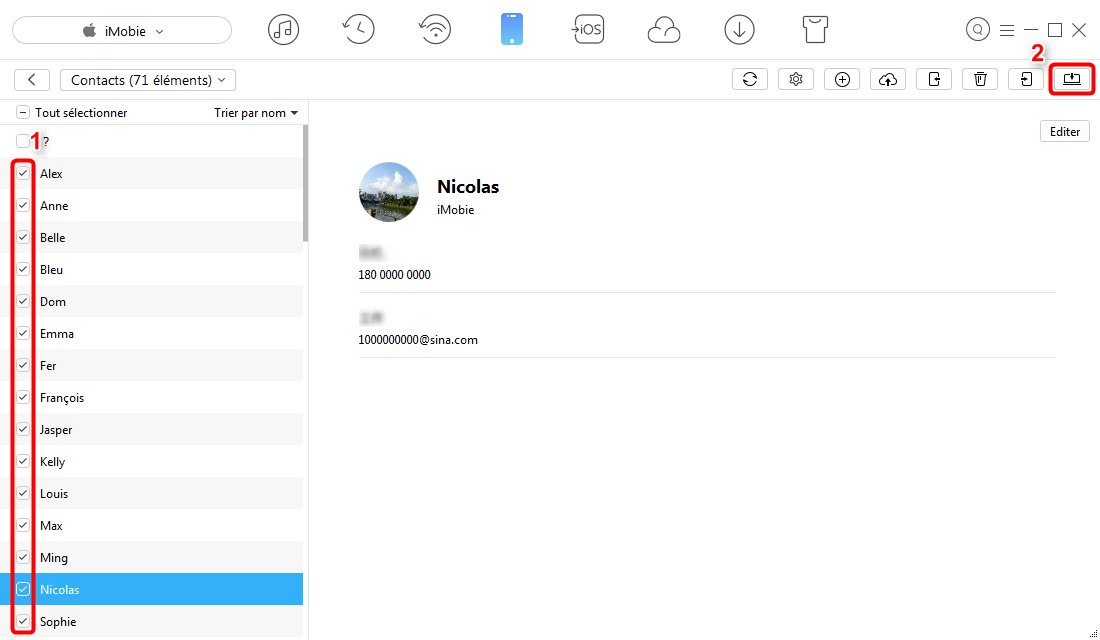Open the T-shirt skin icon

pyautogui.click(x=814, y=29)
